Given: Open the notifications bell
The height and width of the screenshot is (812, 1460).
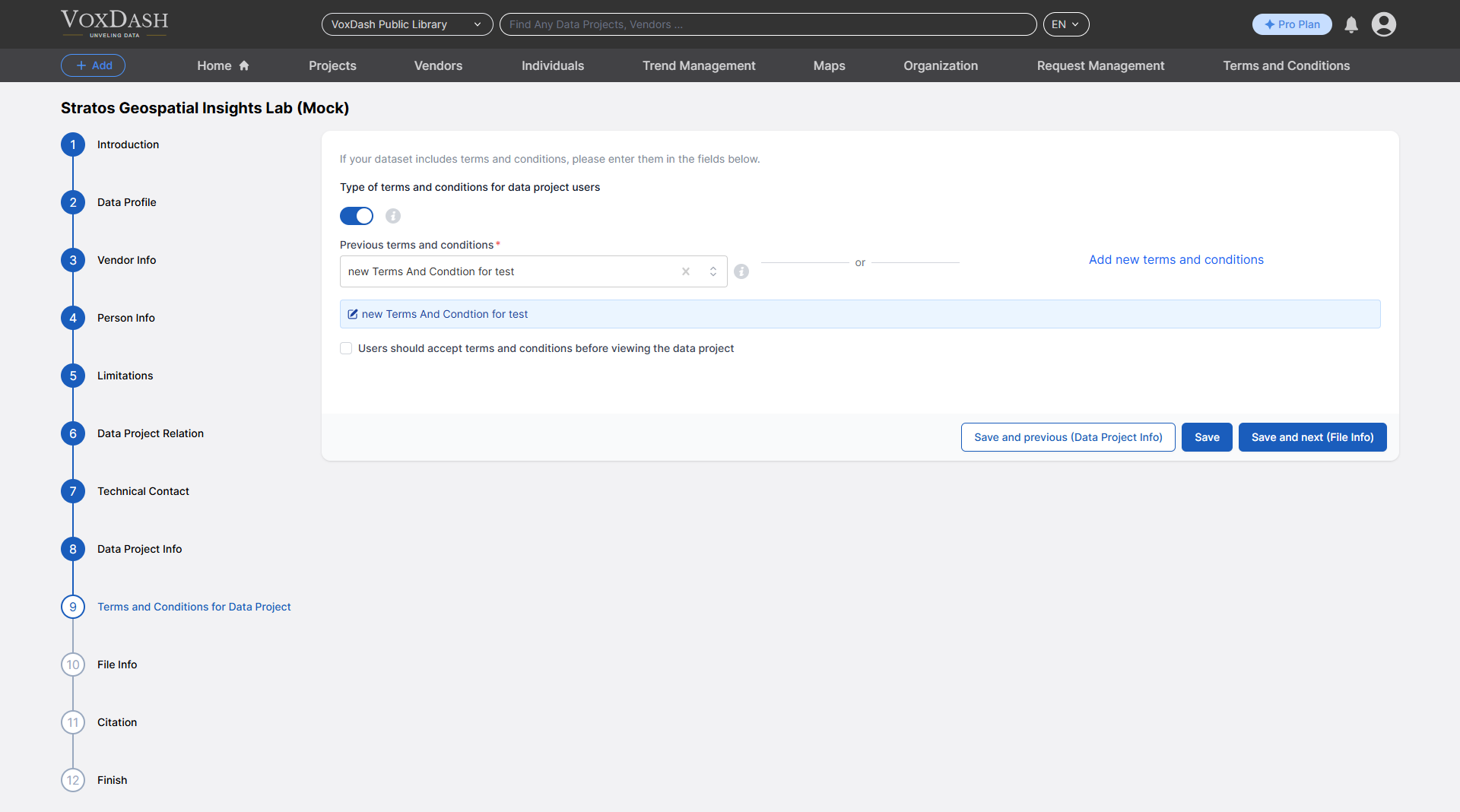Looking at the screenshot, I should tap(1350, 24).
